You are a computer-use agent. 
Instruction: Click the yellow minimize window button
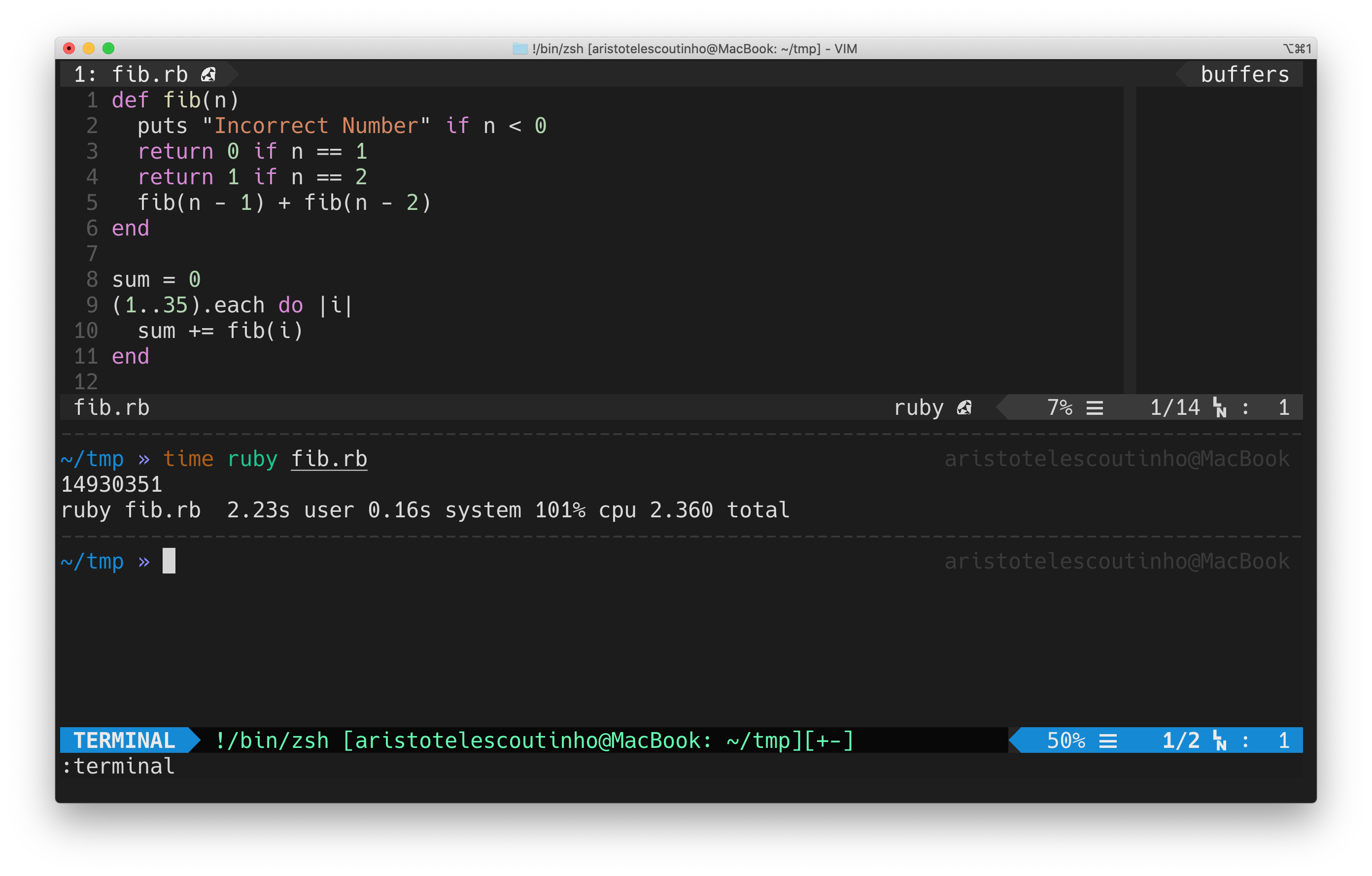click(x=88, y=48)
